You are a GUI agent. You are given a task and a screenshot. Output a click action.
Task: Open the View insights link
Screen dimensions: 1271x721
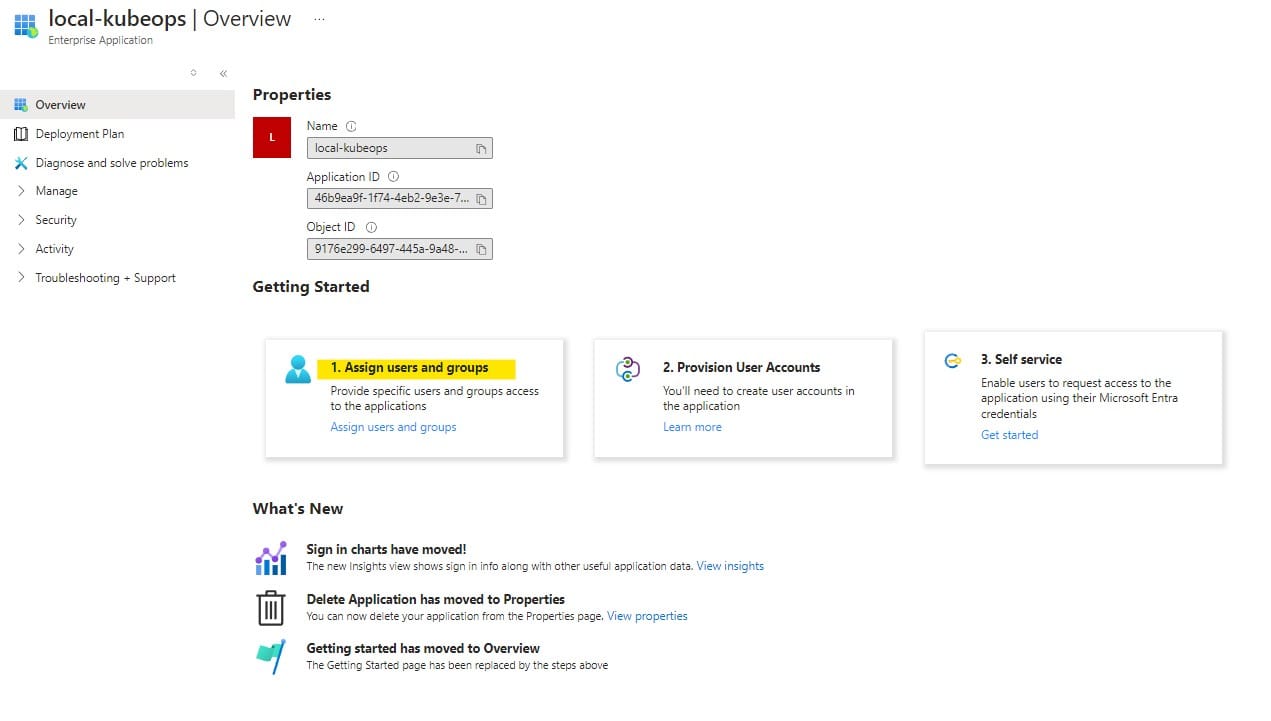pos(730,566)
